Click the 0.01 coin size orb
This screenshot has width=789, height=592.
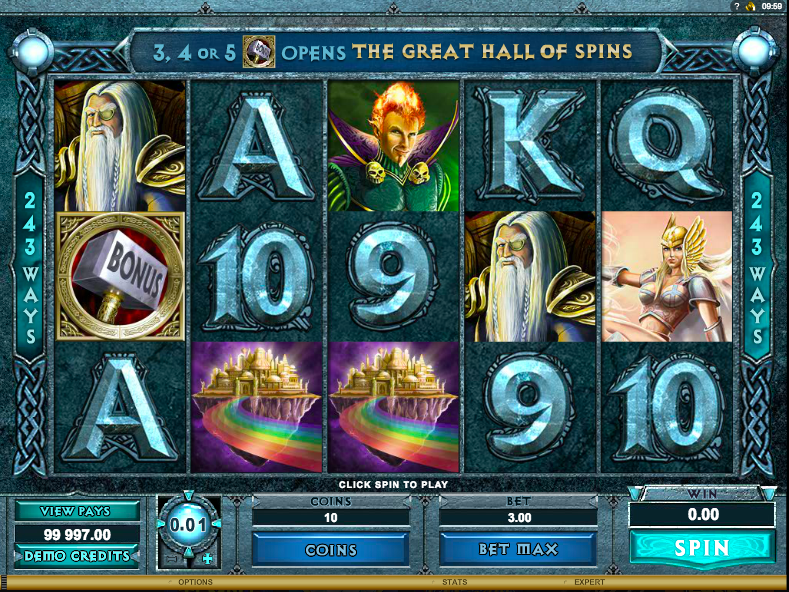click(x=188, y=526)
